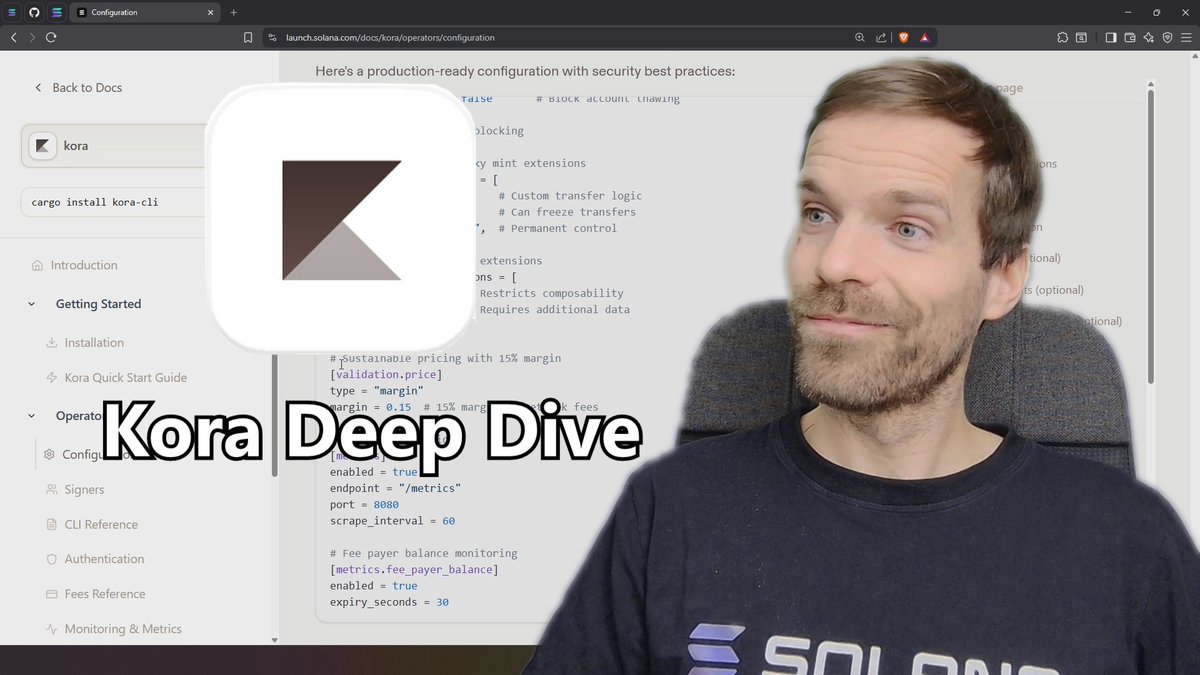The height and width of the screenshot is (675, 1200).
Task: Open tab search icon next to extensions
Action: point(1081,37)
